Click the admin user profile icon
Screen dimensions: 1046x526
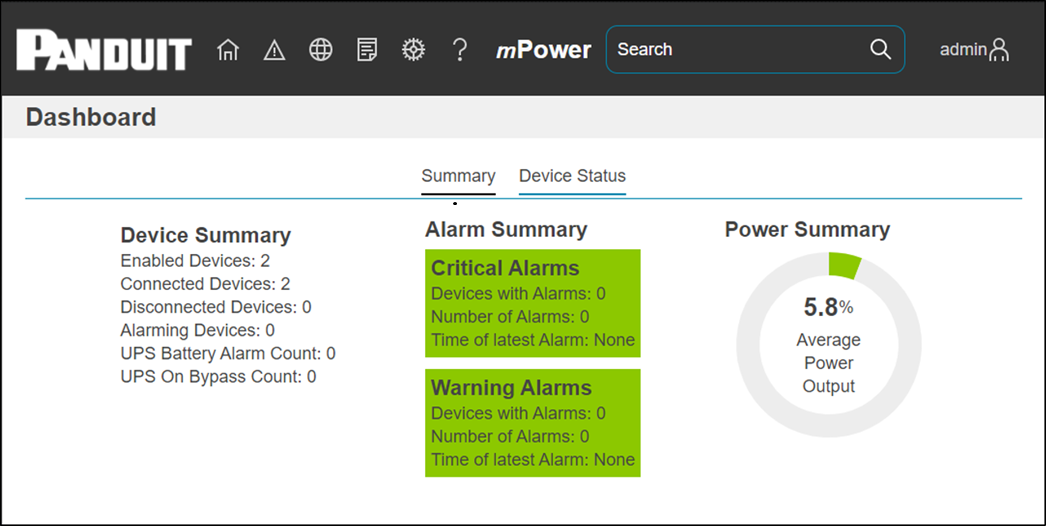pos(998,50)
